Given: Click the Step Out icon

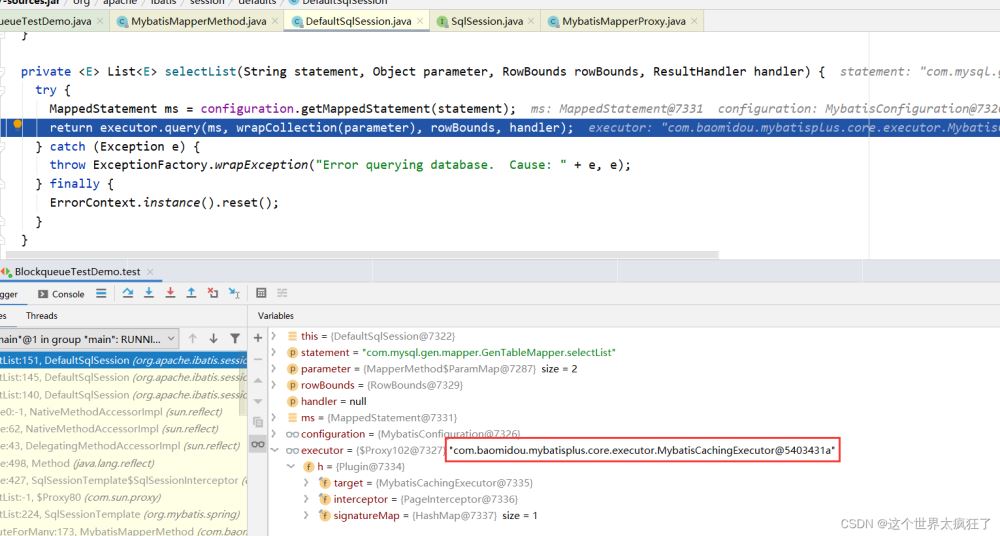Looking at the screenshot, I should pyautogui.click(x=191, y=293).
